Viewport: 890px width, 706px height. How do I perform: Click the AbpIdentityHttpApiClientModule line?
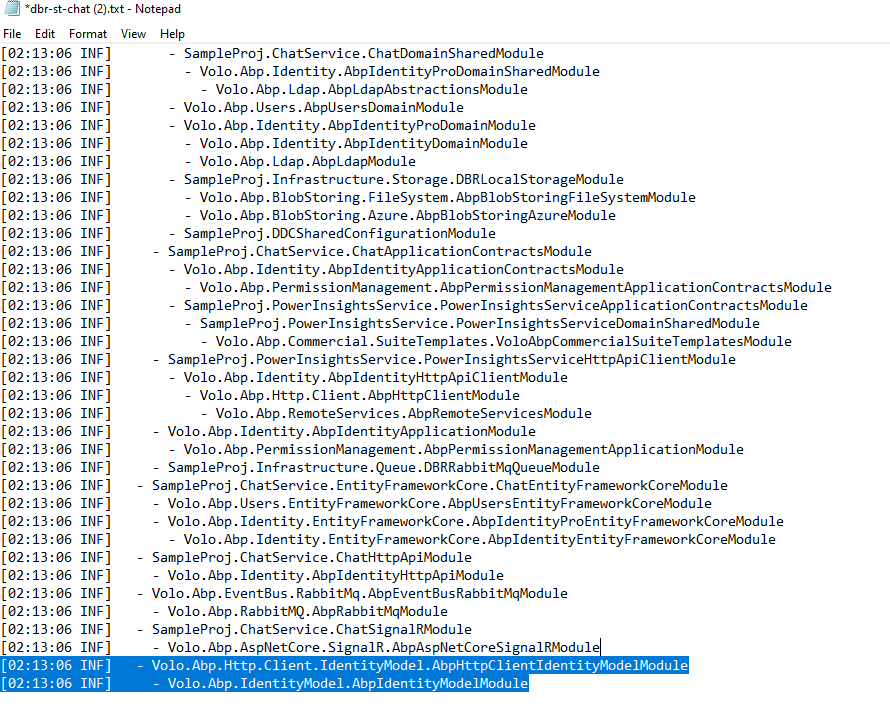pyautogui.click(x=284, y=378)
